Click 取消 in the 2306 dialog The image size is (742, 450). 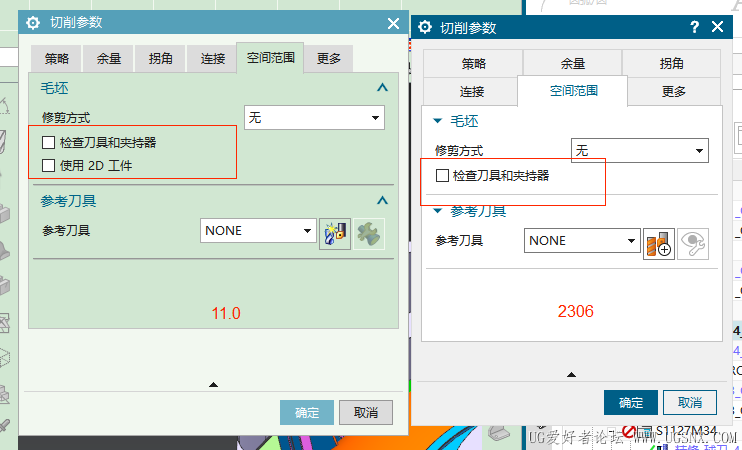(x=690, y=403)
